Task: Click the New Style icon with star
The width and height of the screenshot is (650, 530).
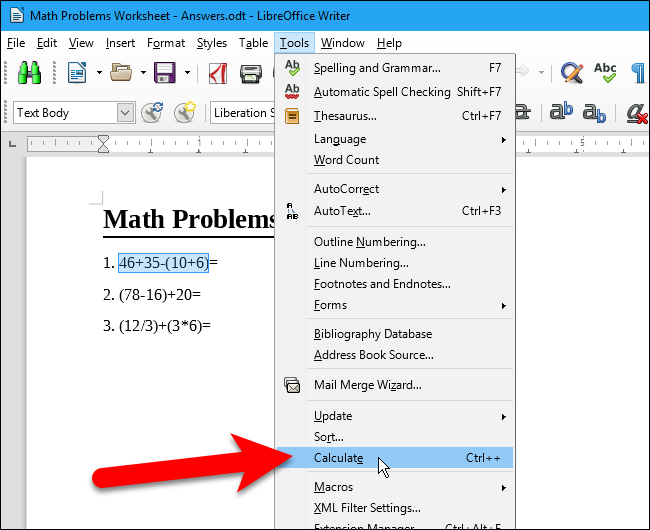Action: point(184,113)
